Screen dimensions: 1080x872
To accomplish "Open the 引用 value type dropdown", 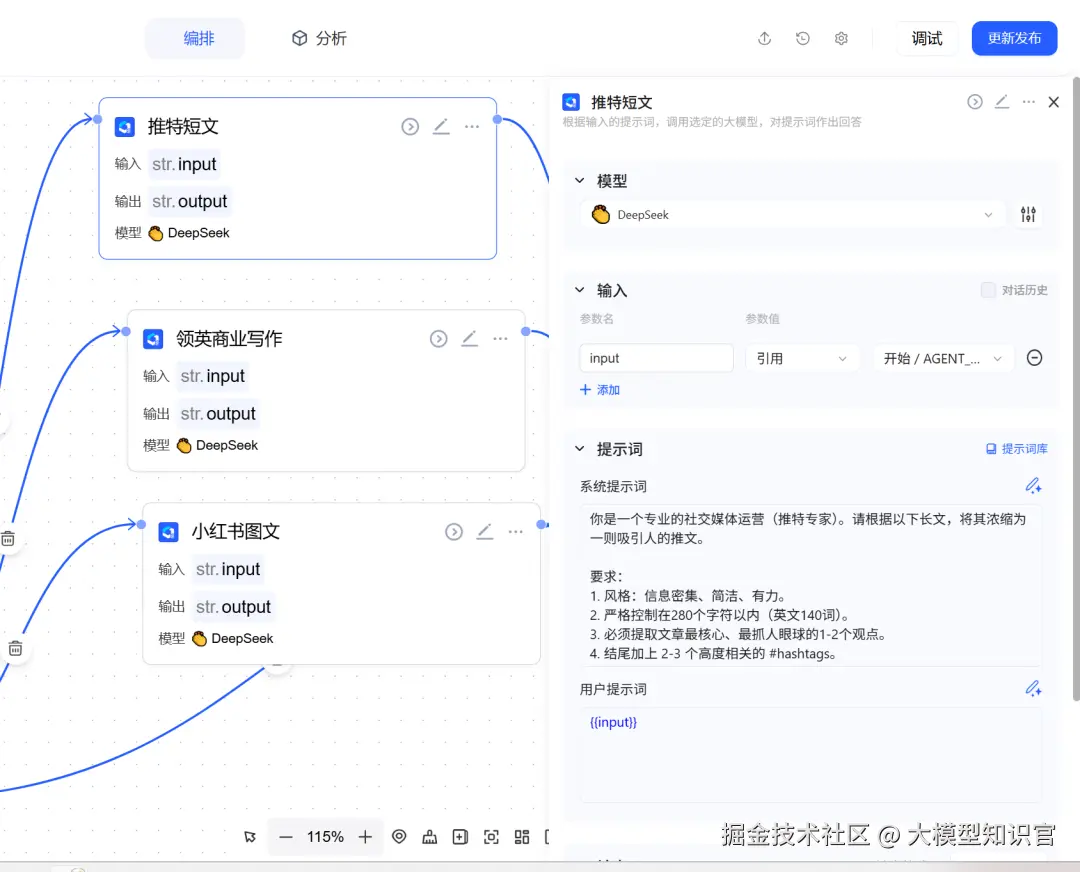I will coord(802,358).
